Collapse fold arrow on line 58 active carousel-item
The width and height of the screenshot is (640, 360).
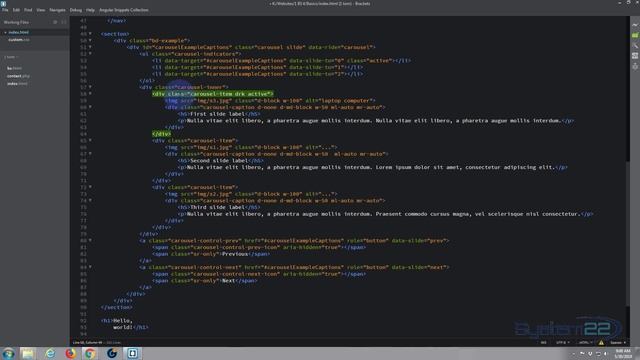point(90,94)
